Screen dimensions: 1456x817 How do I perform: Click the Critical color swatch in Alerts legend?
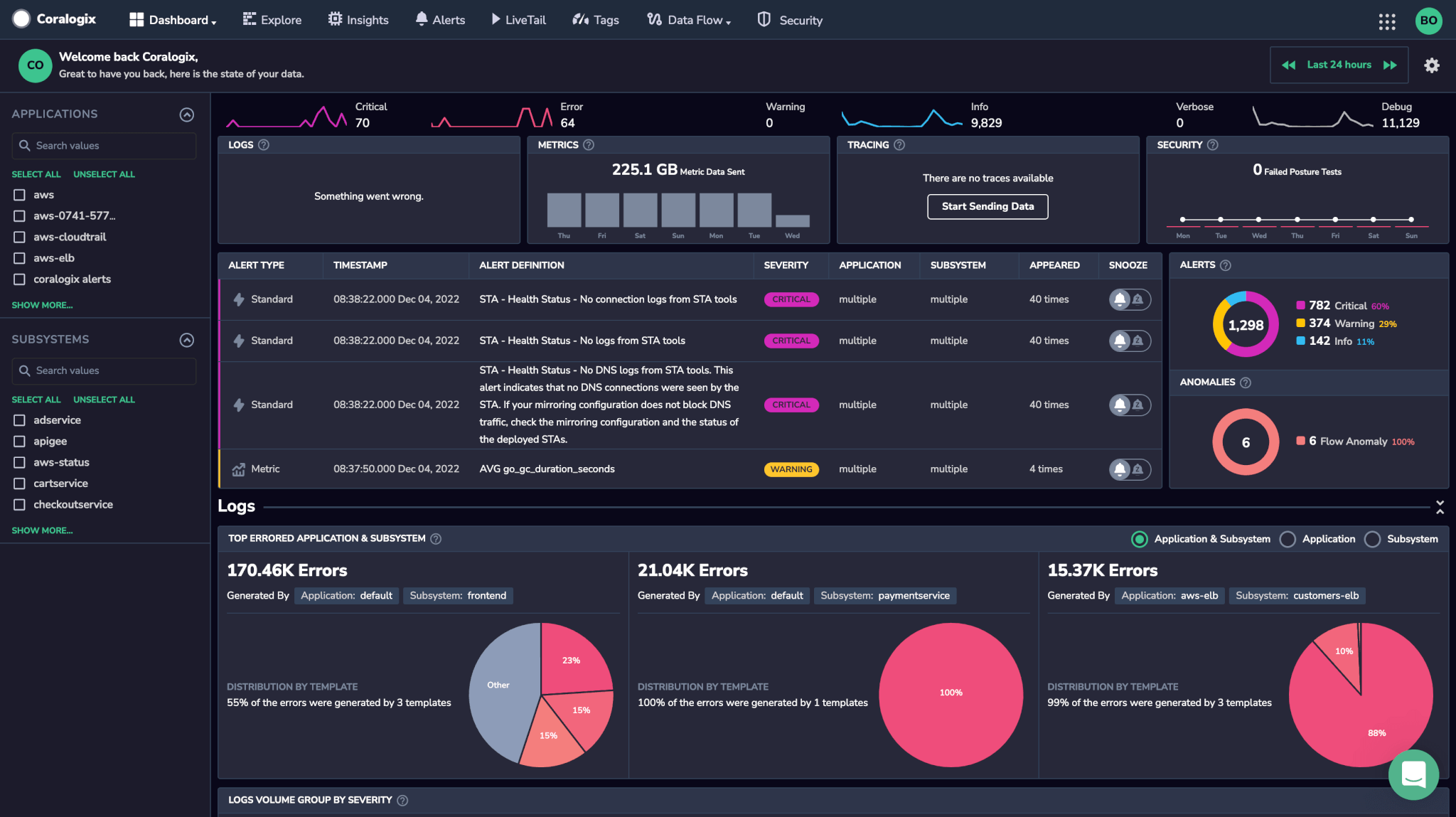pos(1300,306)
